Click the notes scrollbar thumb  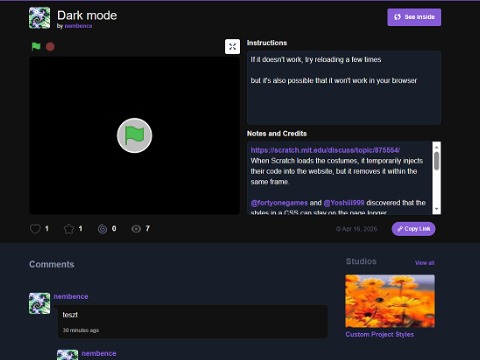click(x=437, y=161)
